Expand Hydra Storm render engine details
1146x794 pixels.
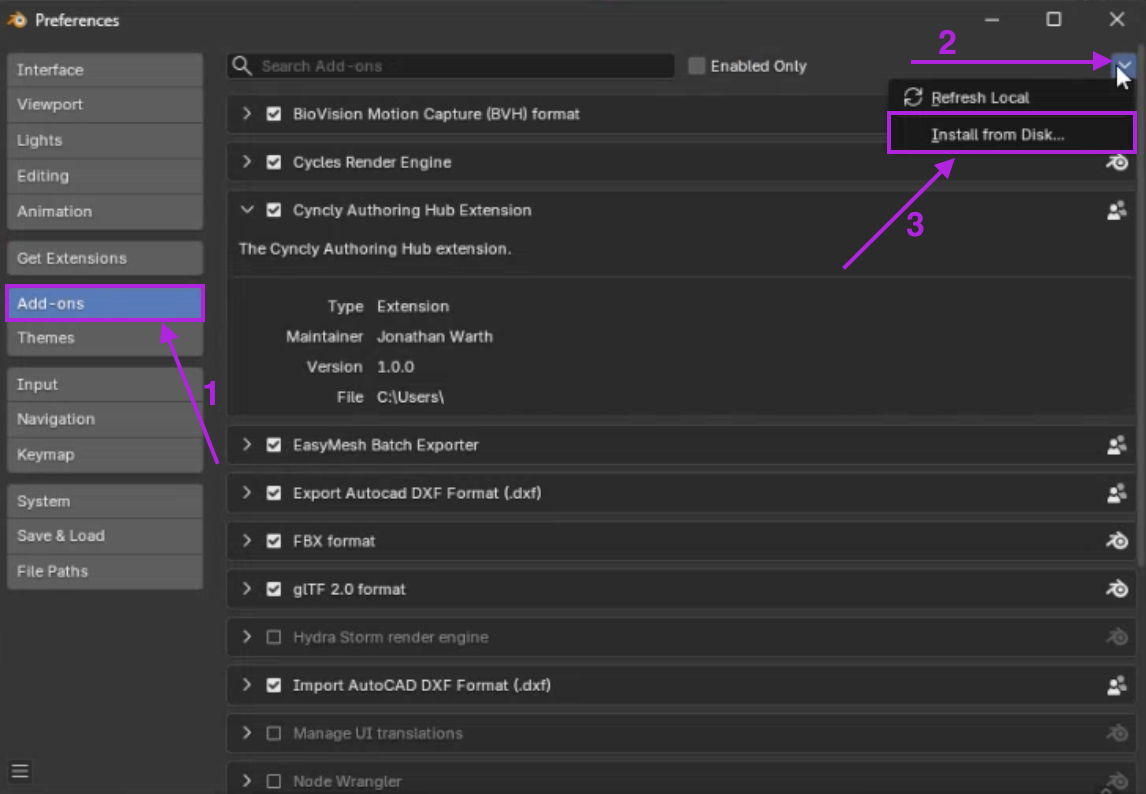click(x=247, y=638)
